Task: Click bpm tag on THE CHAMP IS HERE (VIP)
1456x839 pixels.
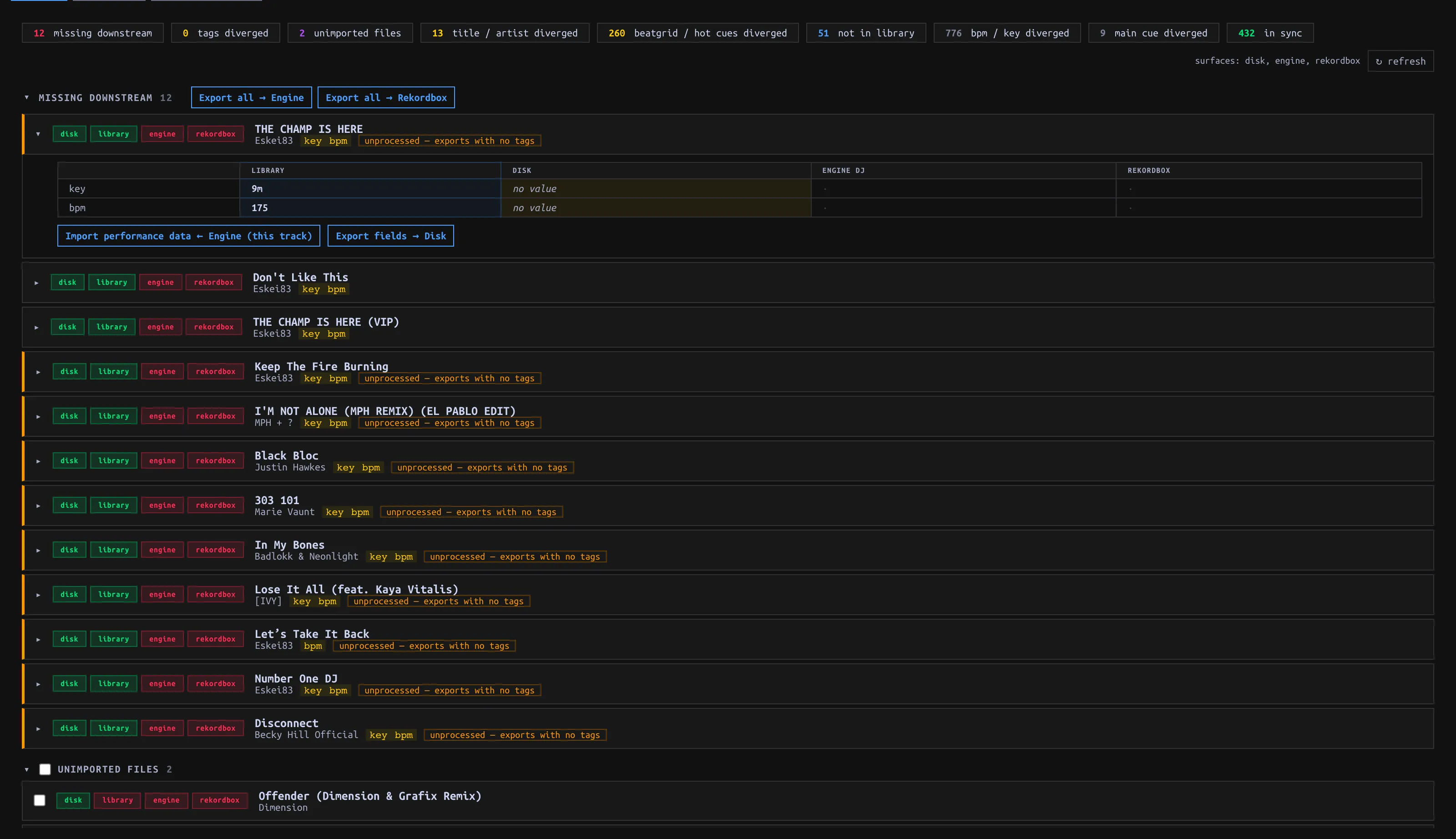Action: tap(337, 334)
